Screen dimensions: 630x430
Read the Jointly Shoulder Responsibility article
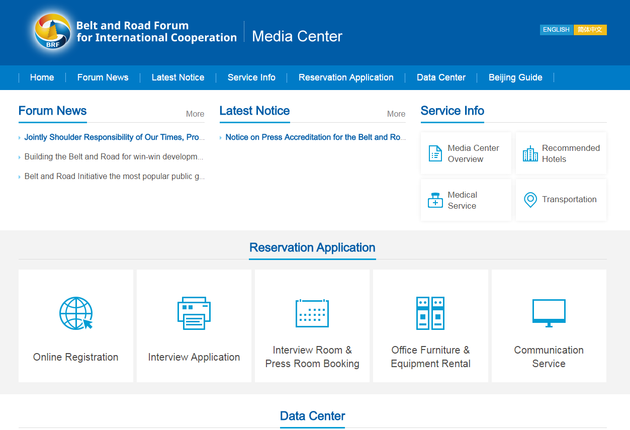114,137
